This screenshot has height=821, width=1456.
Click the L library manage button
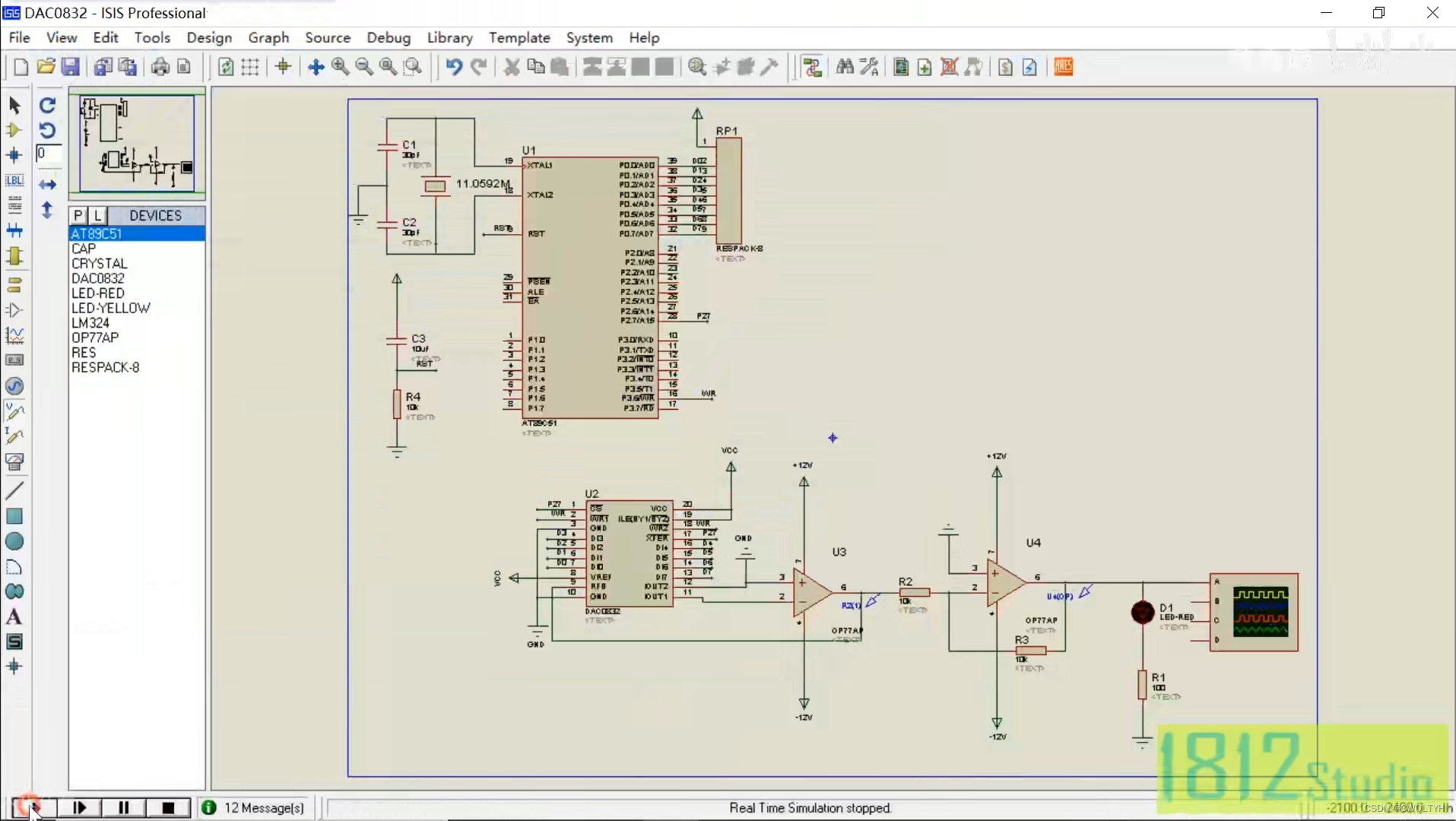pos(97,215)
